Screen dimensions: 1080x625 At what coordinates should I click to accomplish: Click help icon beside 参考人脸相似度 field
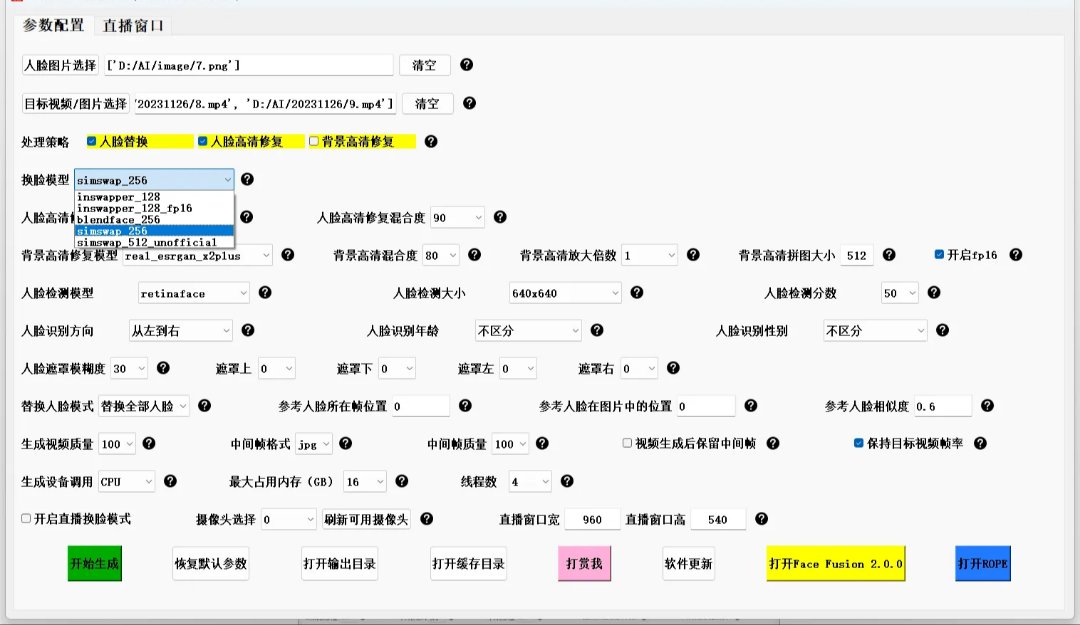(x=987, y=405)
